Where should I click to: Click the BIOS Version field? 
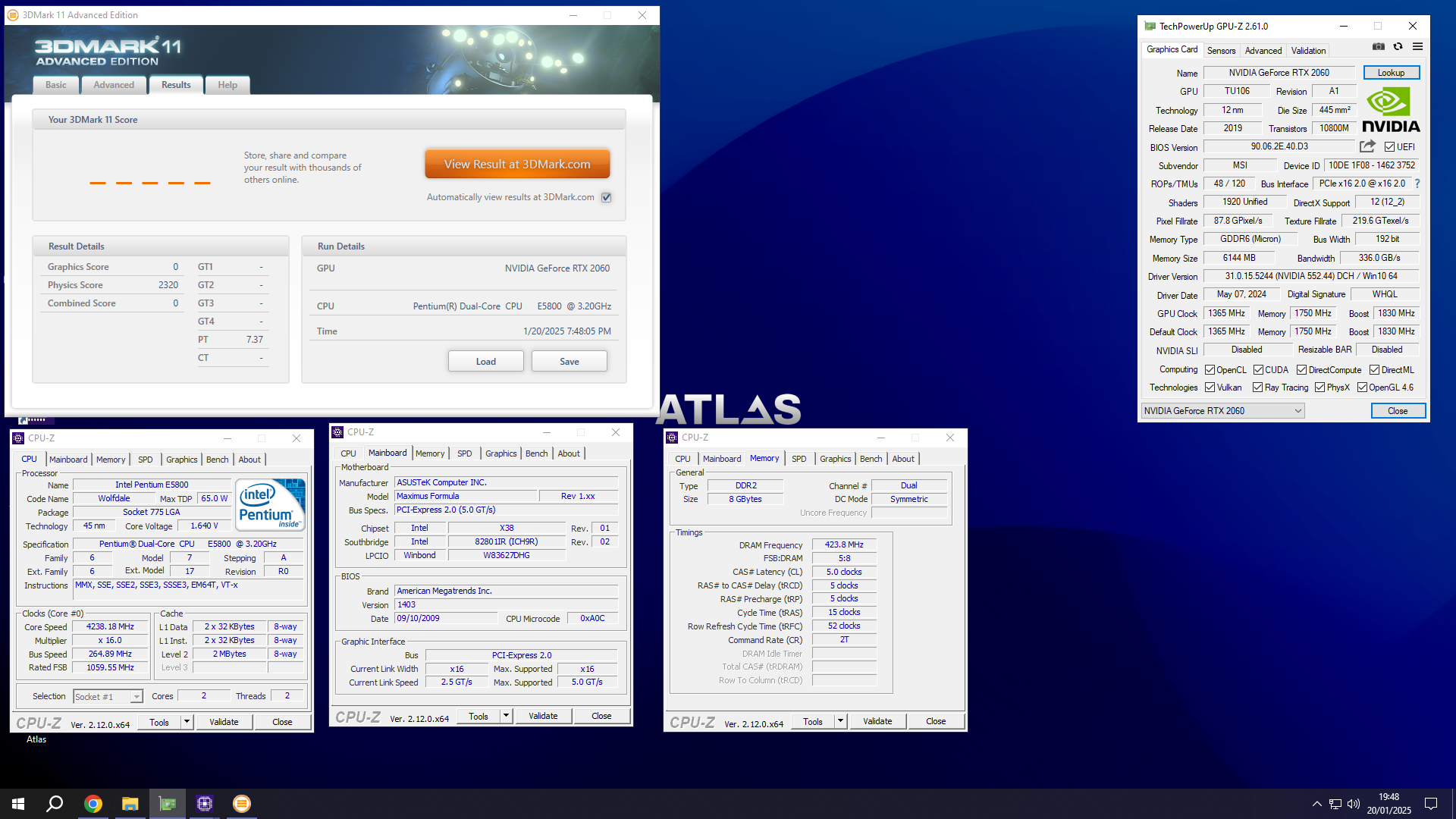click(x=1279, y=146)
